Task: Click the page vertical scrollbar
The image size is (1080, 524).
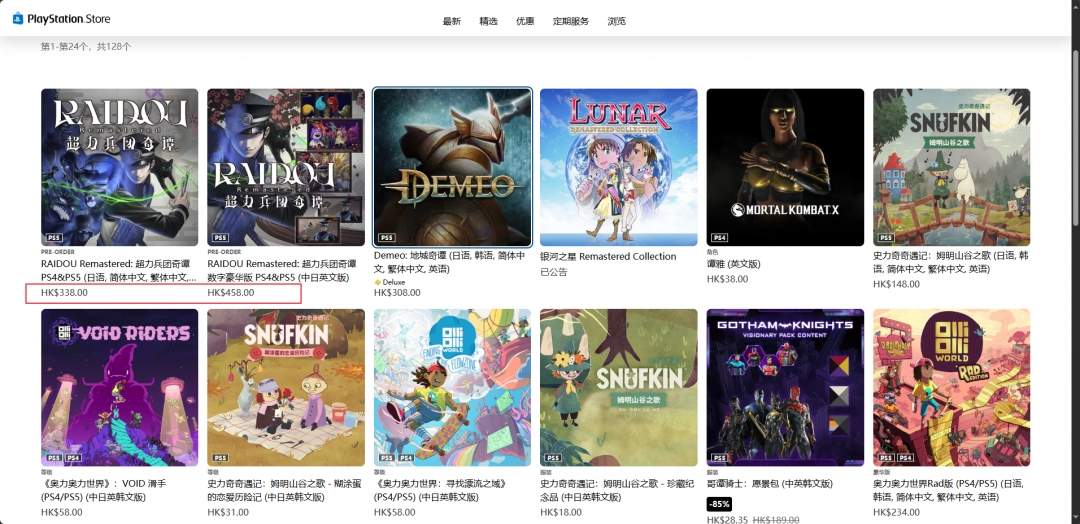Action: point(1074,200)
